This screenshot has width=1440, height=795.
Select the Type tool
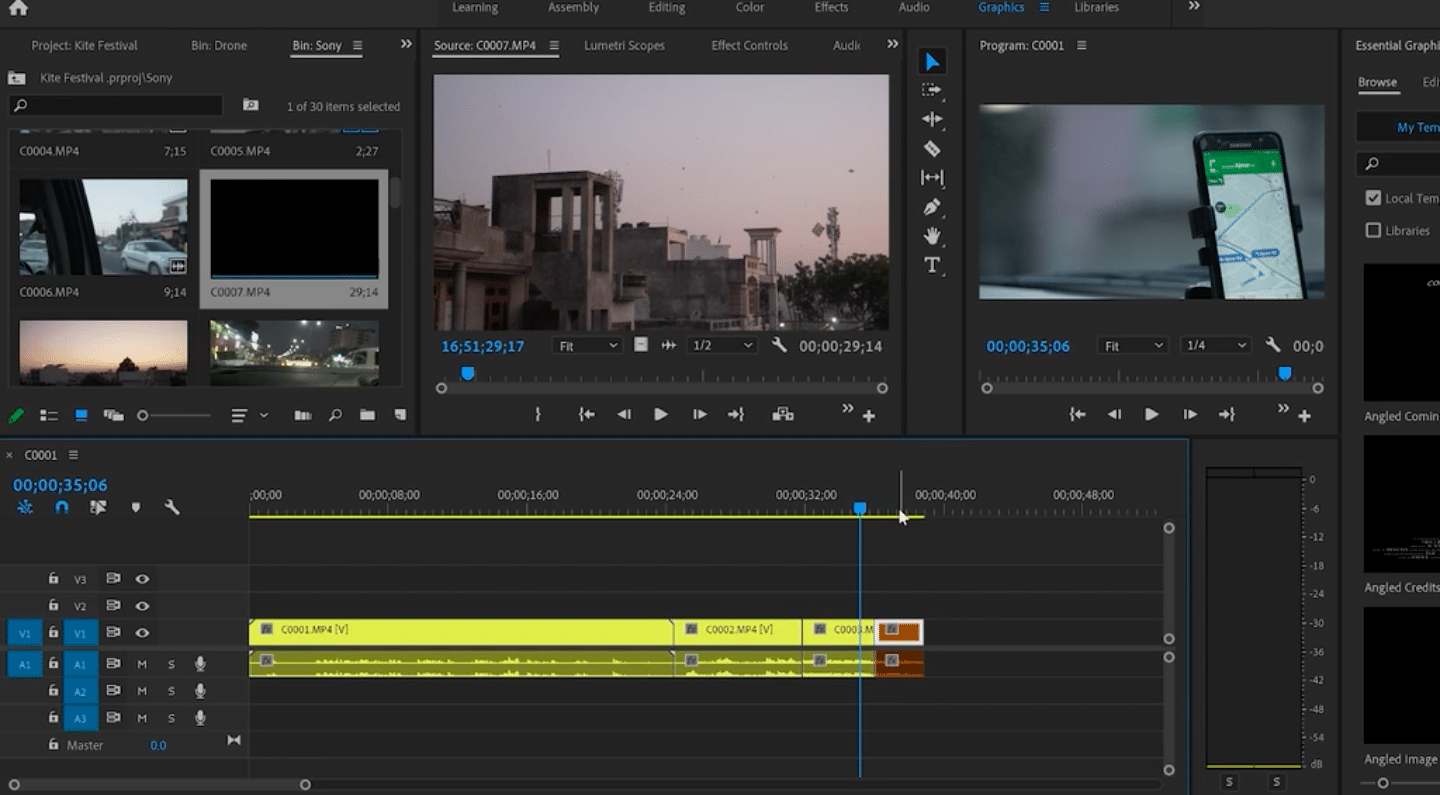932,265
